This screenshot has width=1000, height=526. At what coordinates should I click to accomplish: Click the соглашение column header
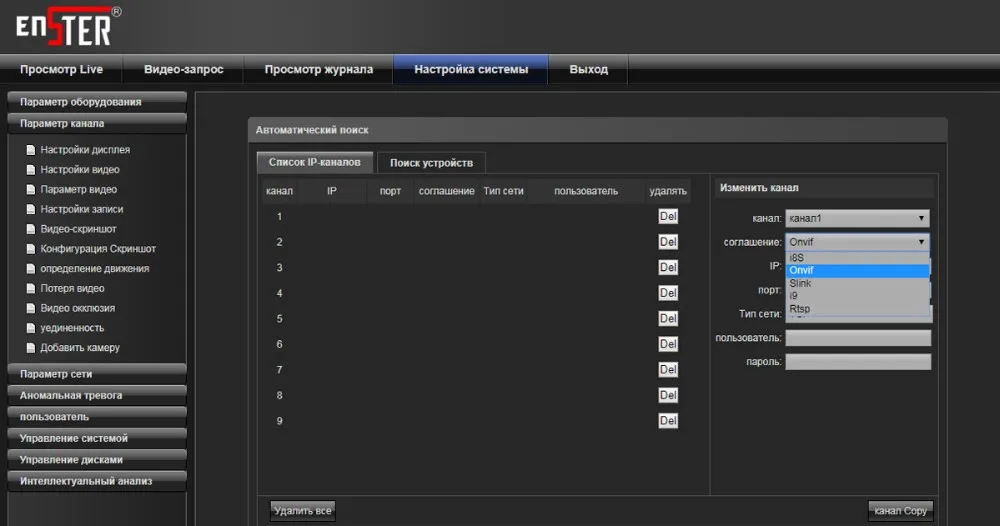coord(446,191)
